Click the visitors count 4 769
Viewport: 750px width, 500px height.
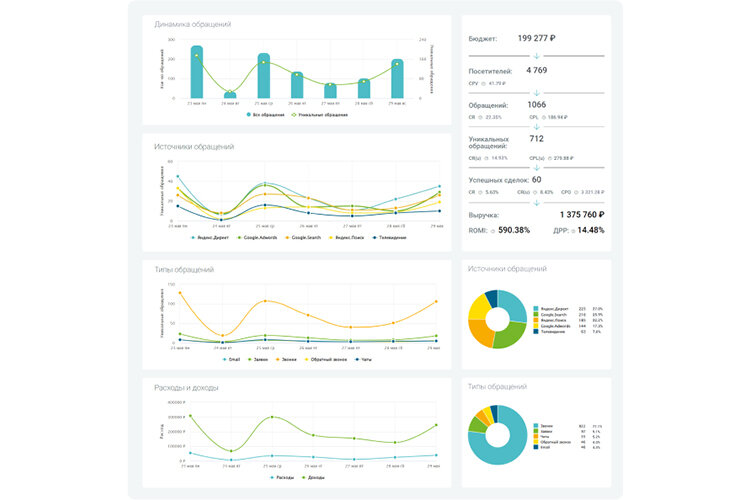536,70
